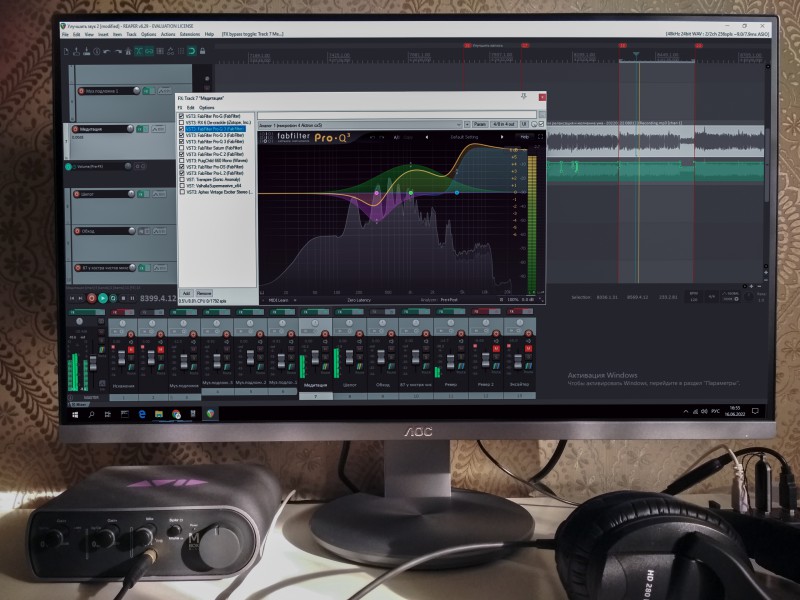Toggle Pro-Q 3 full screen icon

(x=540, y=137)
